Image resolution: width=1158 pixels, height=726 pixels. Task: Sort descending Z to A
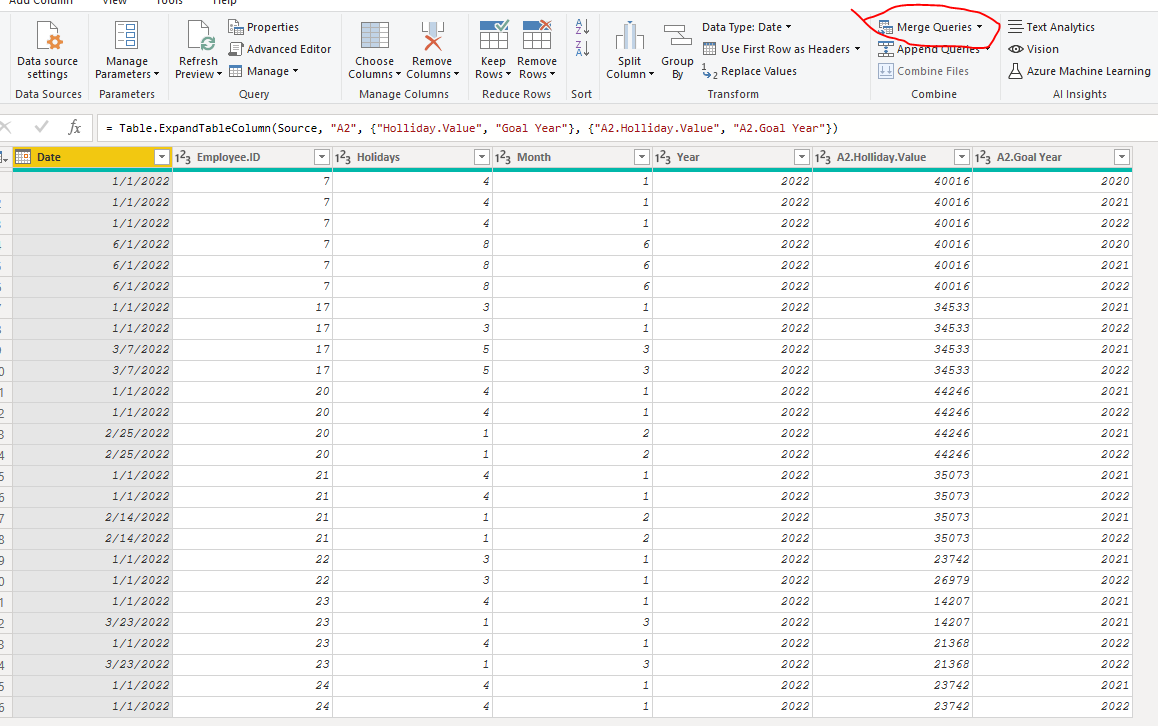(x=582, y=49)
